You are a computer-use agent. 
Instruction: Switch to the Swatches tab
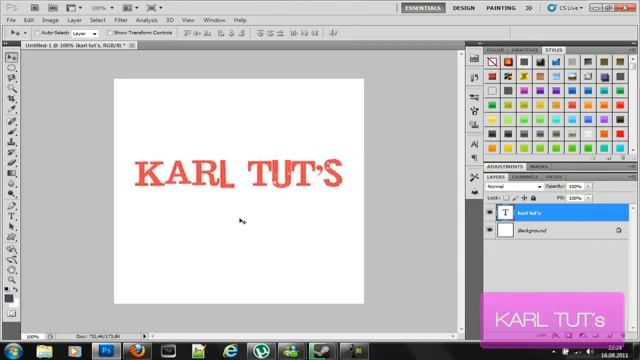pos(524,50)
